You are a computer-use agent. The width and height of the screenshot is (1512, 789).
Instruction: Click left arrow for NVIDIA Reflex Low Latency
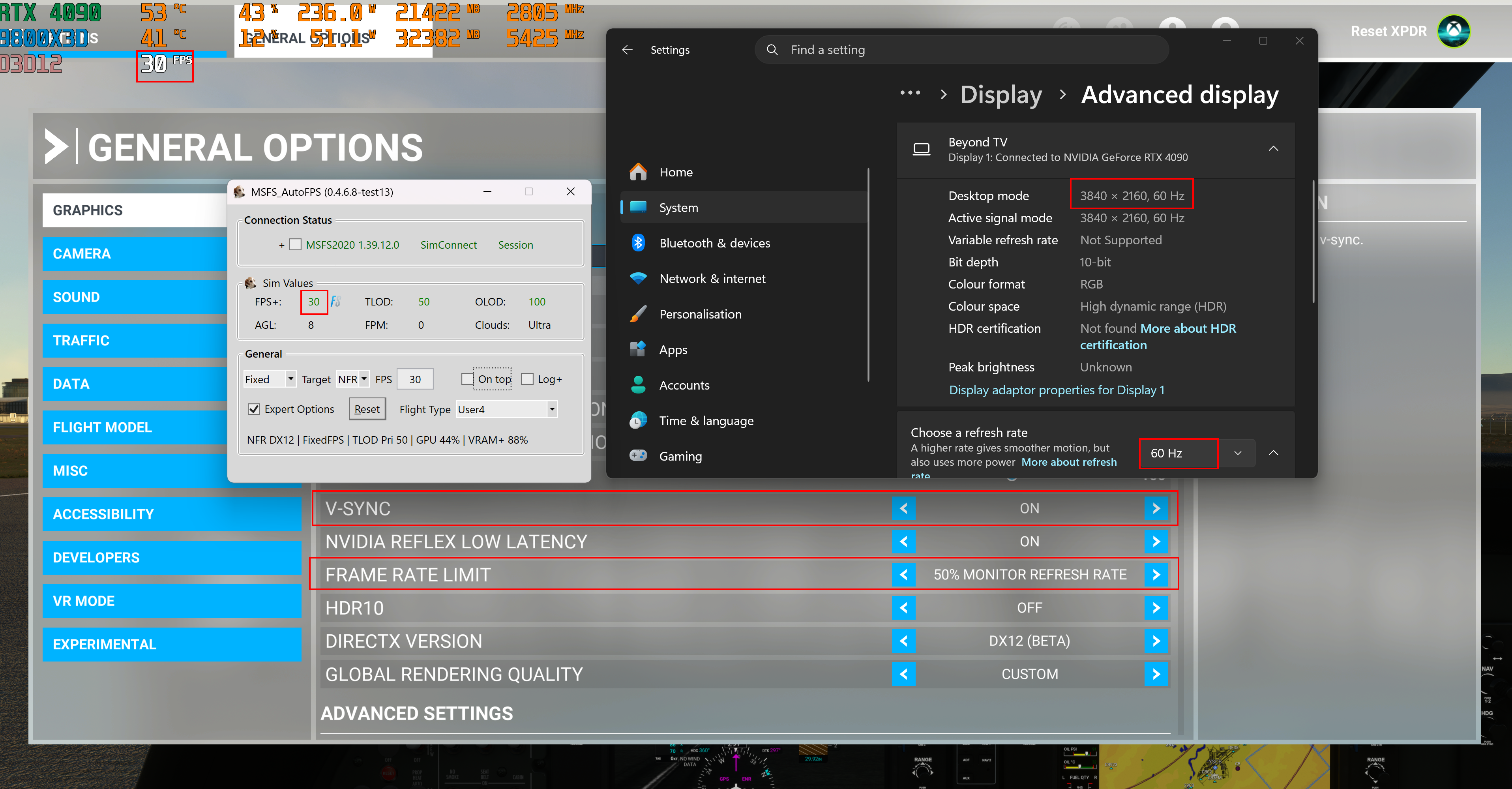tap(903, 541)
